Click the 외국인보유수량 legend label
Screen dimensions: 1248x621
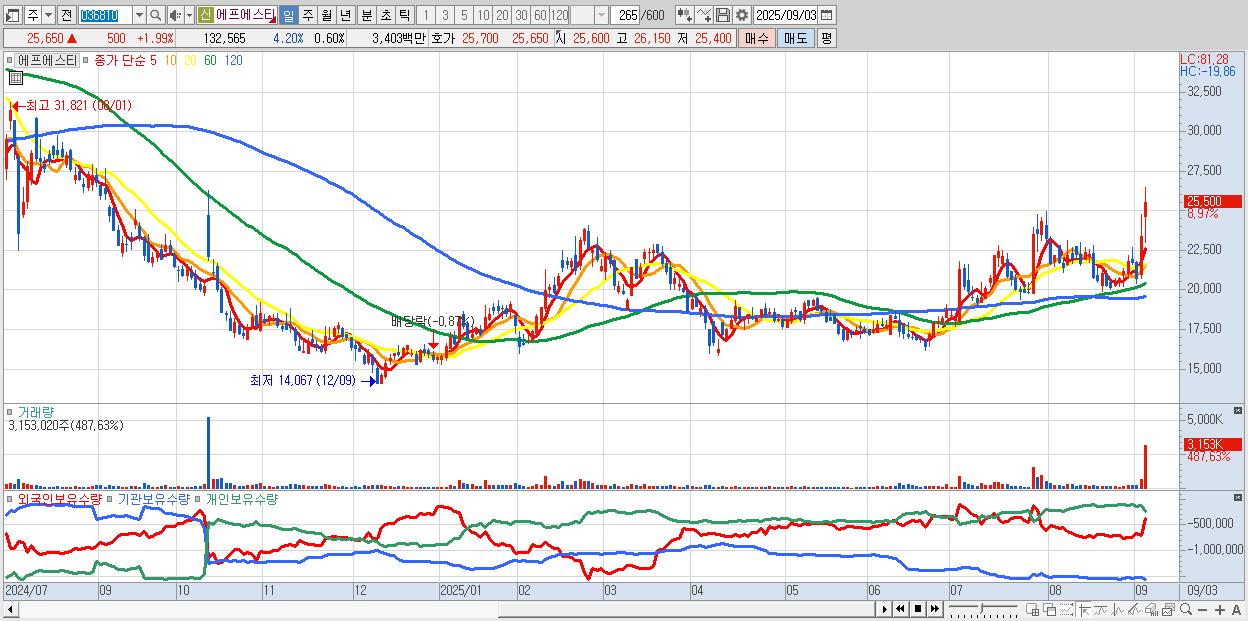tap(59, 498)
